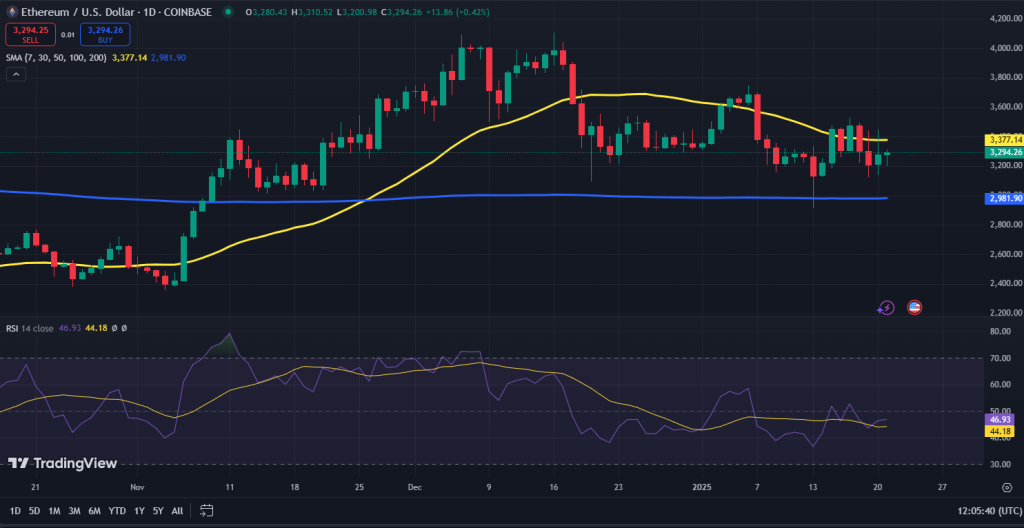Screen dimensions: 1024x528
Task: Click the Ethereum coin logo icon
Action: 10,12
